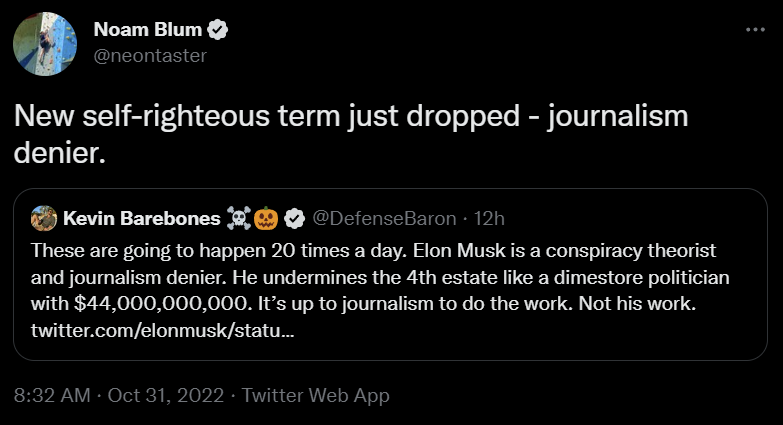
Task: Open the @neontaster handle
Action: click(x=150, y=56)
